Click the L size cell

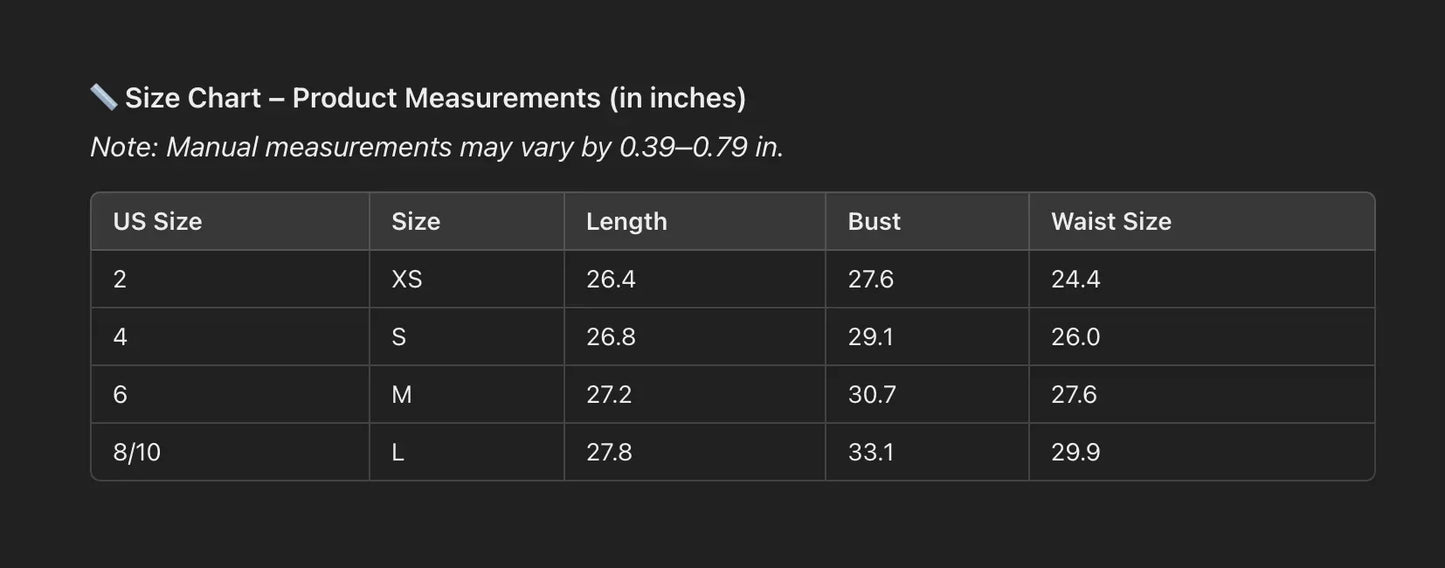[398, 453]
